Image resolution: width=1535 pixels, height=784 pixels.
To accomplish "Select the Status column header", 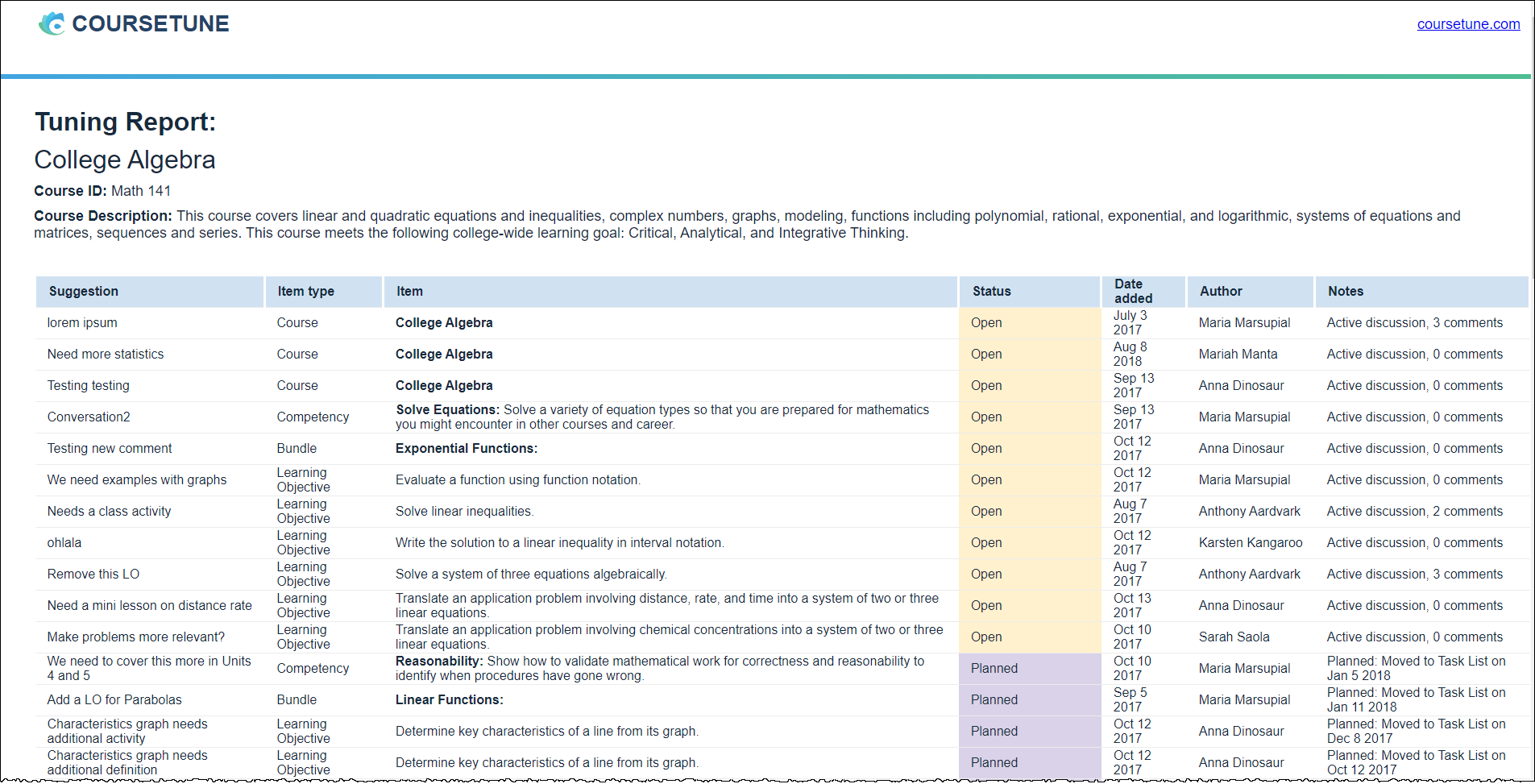I will [990, 292].
